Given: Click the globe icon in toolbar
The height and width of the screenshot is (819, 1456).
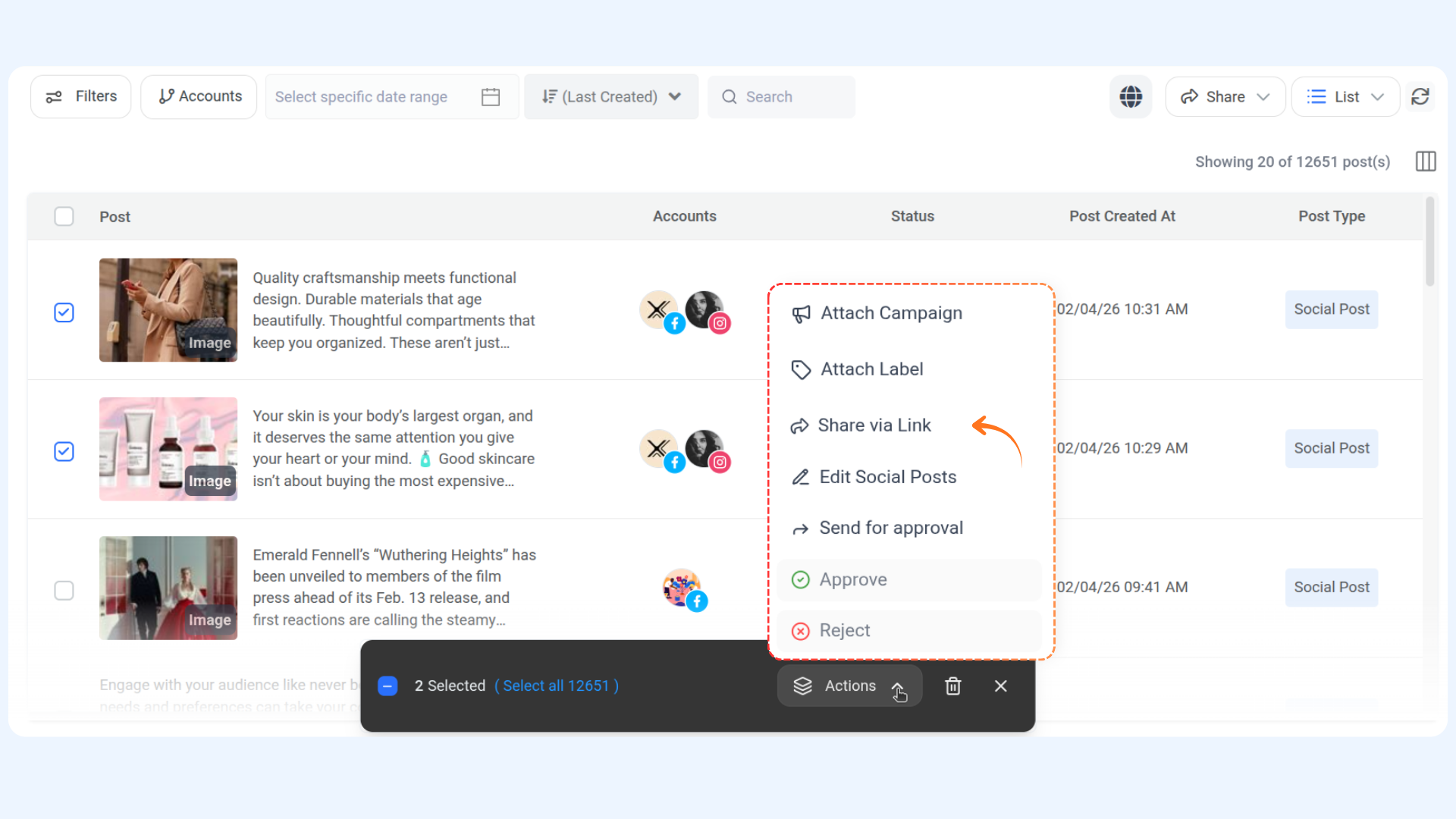Looking at the screenshot, I should tap(1131, 96).
